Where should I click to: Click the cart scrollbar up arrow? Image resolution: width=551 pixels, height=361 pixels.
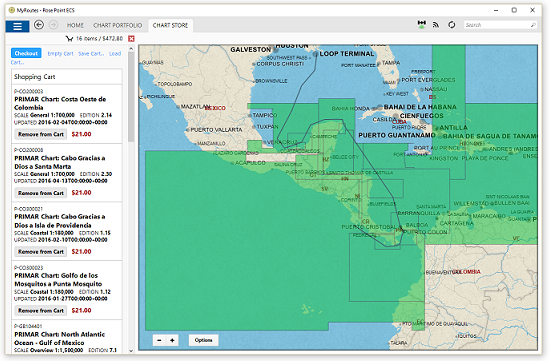pyautogui.click(x=131, y=49)
